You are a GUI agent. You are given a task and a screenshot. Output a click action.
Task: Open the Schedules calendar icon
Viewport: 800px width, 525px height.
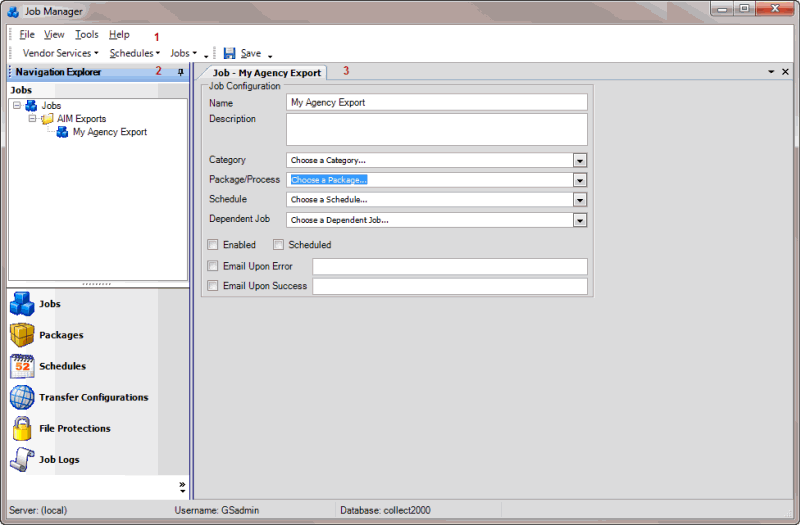pos(22,366)
